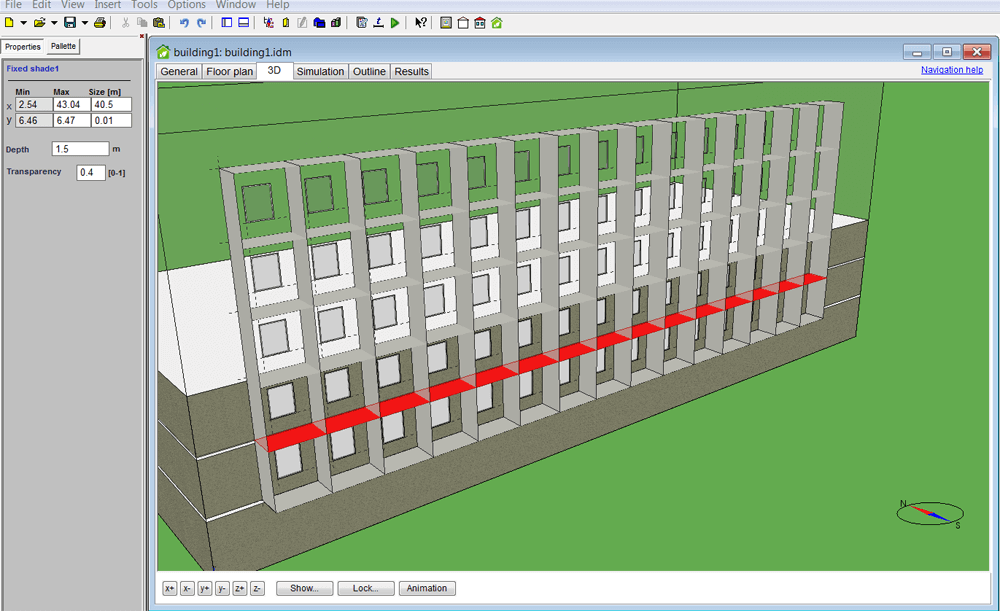1000x611 pixels.
Task: Expand the Open file dropdown arrow
Action: (54, 22)
